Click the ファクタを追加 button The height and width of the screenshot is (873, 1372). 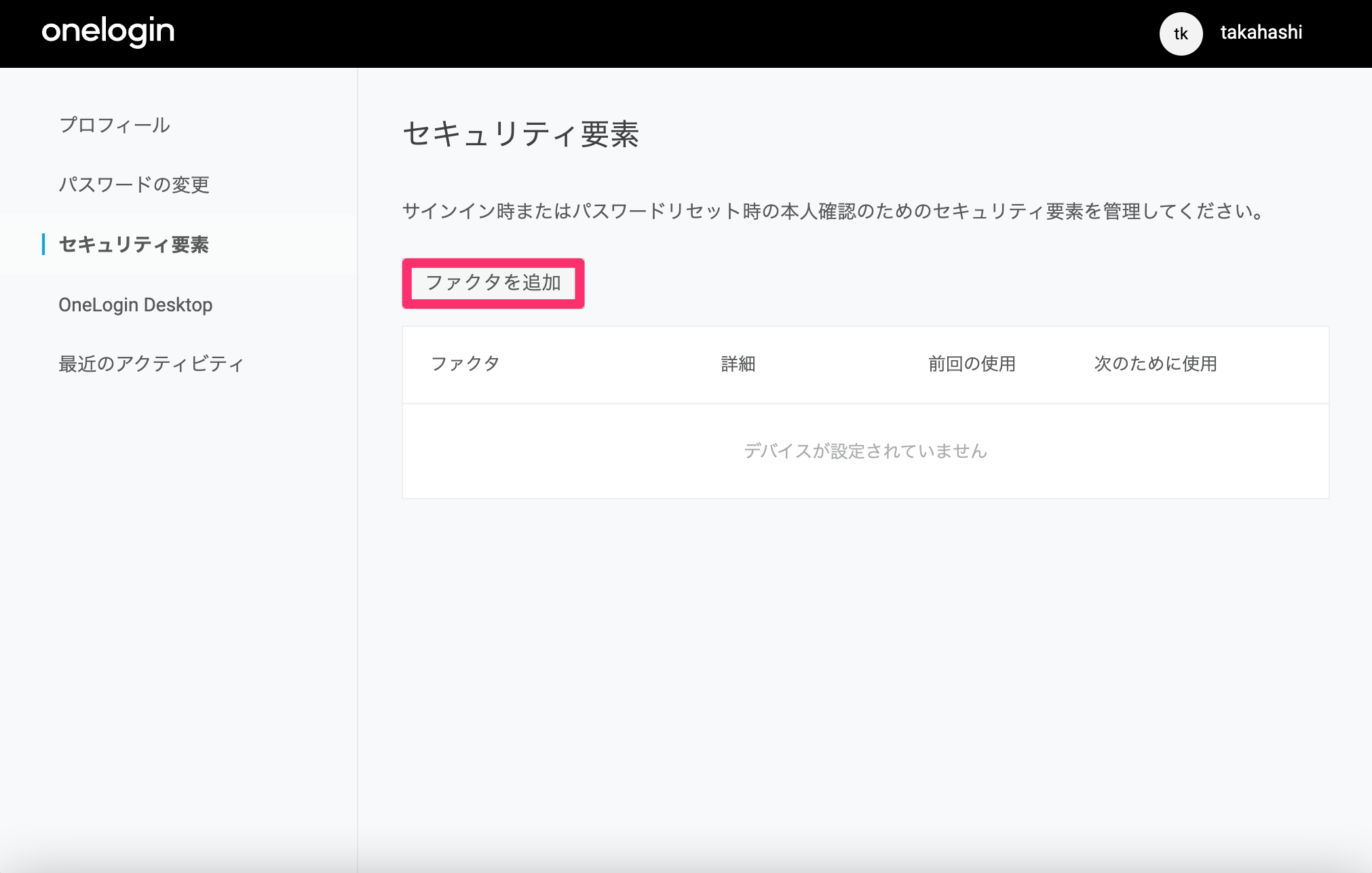pyautogui.click(x=493, y=283)
